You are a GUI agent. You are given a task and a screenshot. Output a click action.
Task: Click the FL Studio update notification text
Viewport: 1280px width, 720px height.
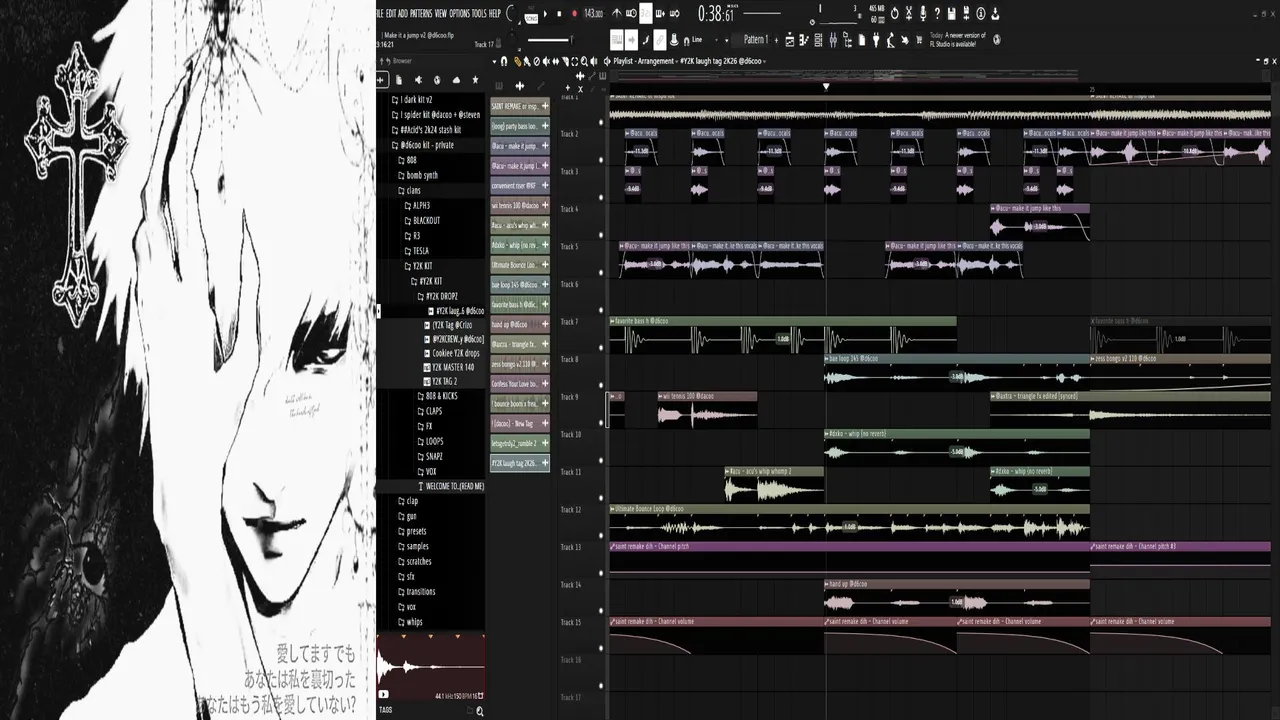(x=958, y=40)
